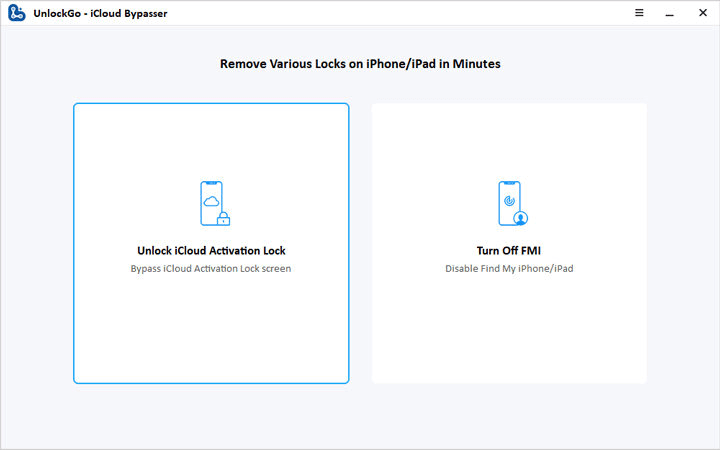Select the Unlock iCloud Activation Lock title
The image size is (720, 450).
[x=211, y=251]
